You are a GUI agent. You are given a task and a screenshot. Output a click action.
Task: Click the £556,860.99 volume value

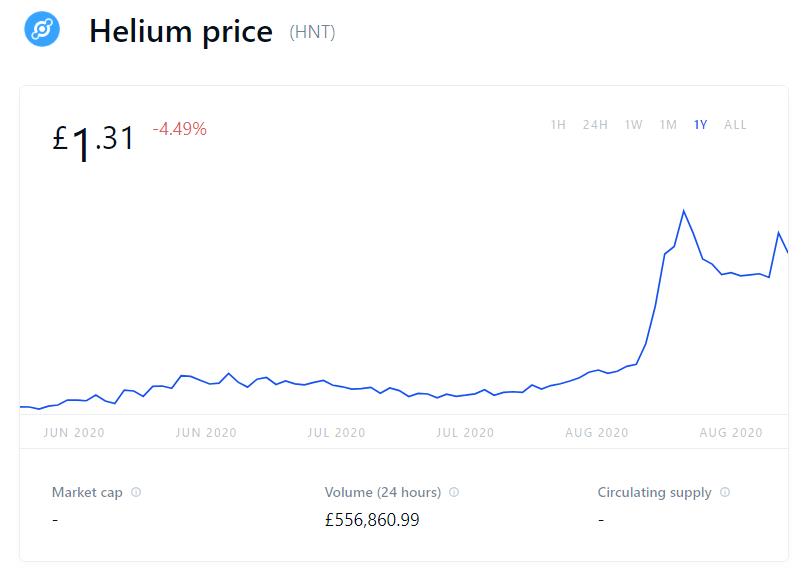(372, 520)
